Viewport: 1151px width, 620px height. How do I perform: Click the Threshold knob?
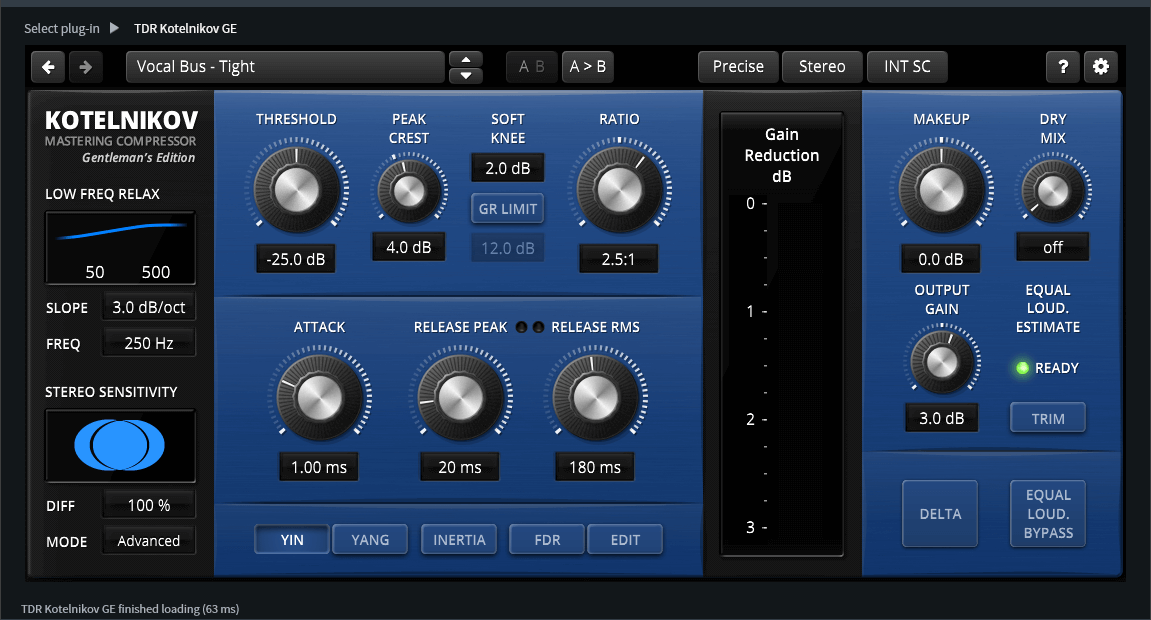coord(297,189)
